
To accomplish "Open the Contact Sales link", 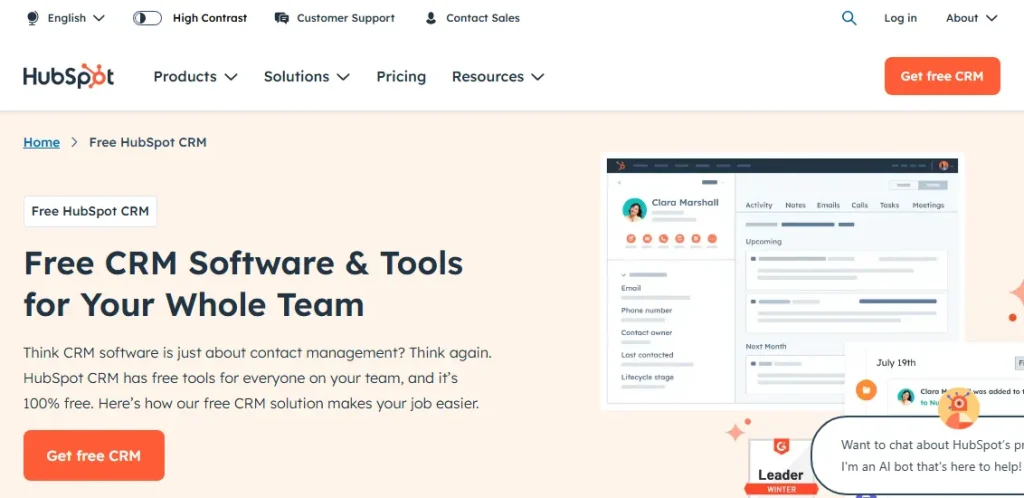I will pos(483,18).
